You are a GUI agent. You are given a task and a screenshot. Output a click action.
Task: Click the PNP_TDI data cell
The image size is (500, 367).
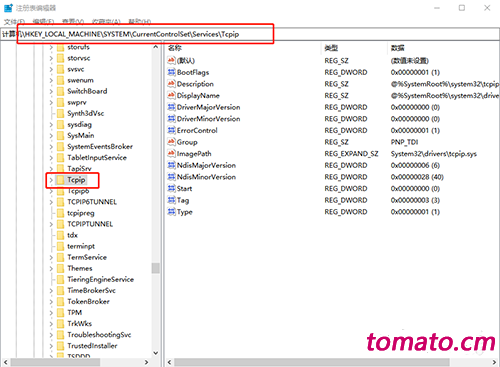(x=404, y=142)
